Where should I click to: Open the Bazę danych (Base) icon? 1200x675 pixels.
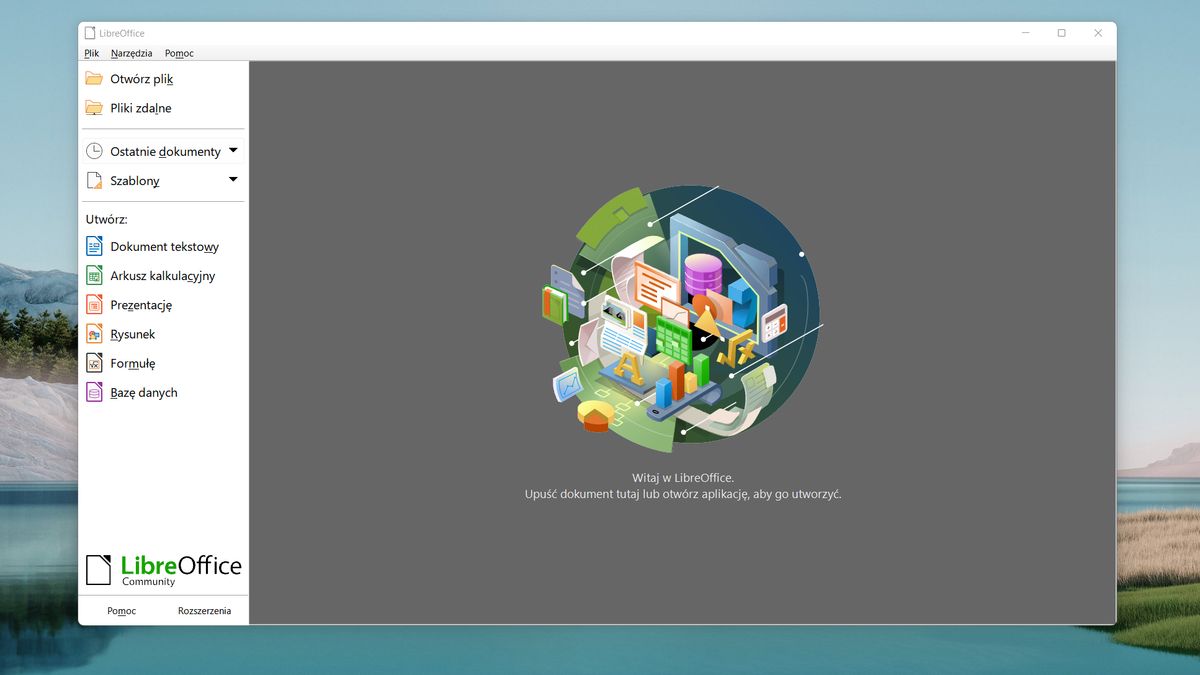pos(95,392)
